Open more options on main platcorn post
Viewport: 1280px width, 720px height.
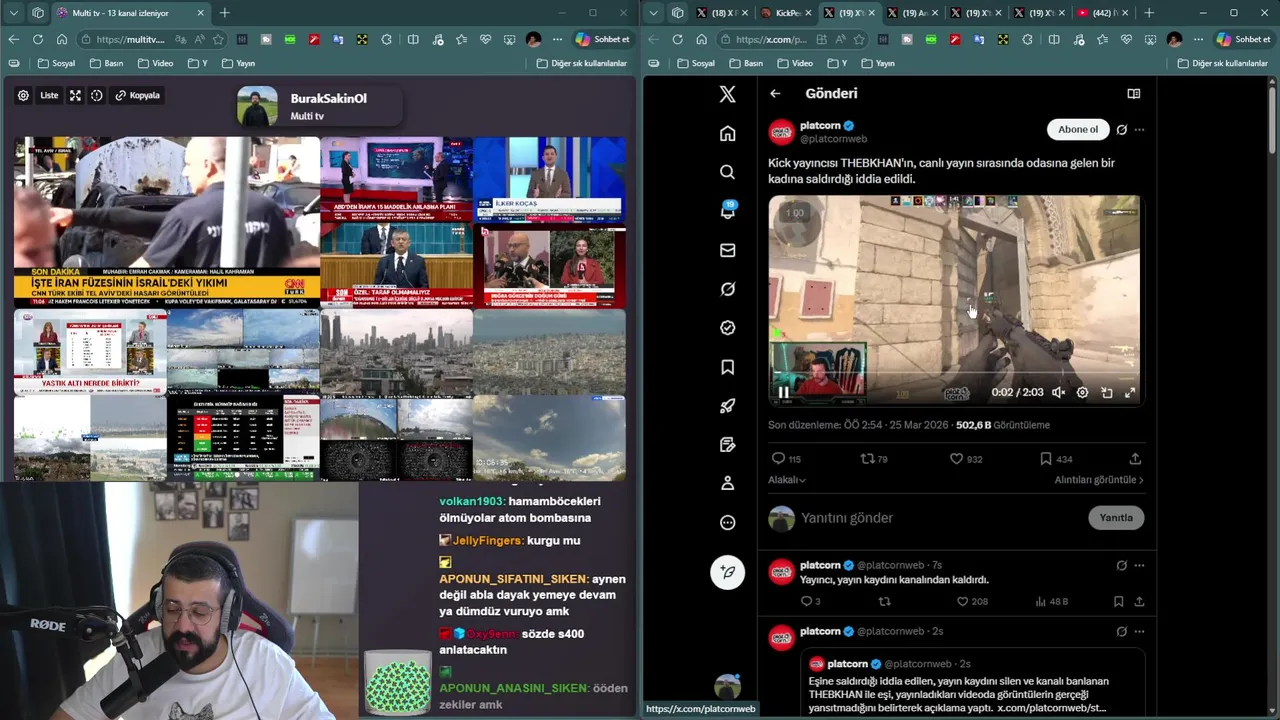click(x=1139, y=129)
